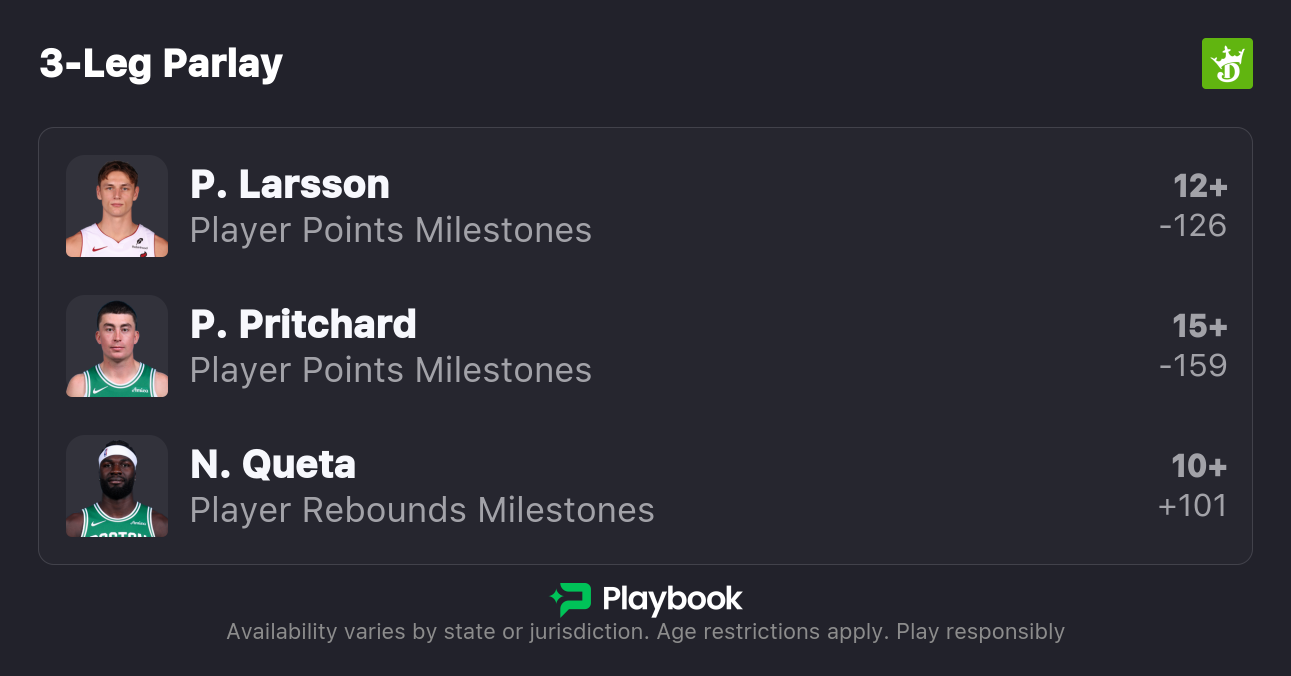1291x676 pixels.
Task: Click Player Rebounds Milestones label
Action: pyautogui.click(x=422, y=510)
